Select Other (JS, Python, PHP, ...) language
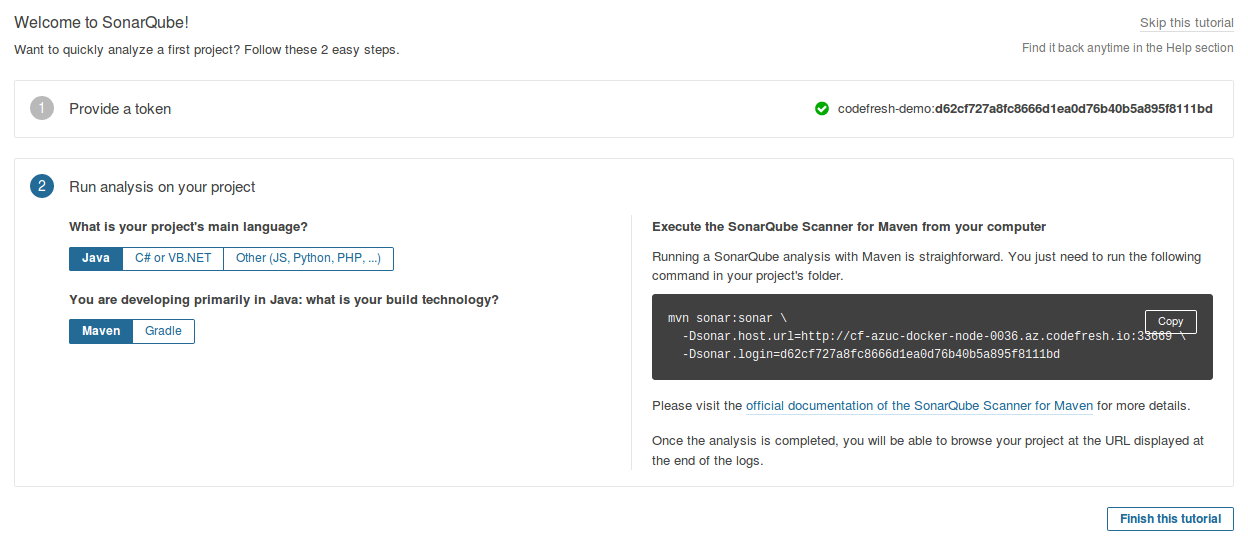 coord(308,258)
